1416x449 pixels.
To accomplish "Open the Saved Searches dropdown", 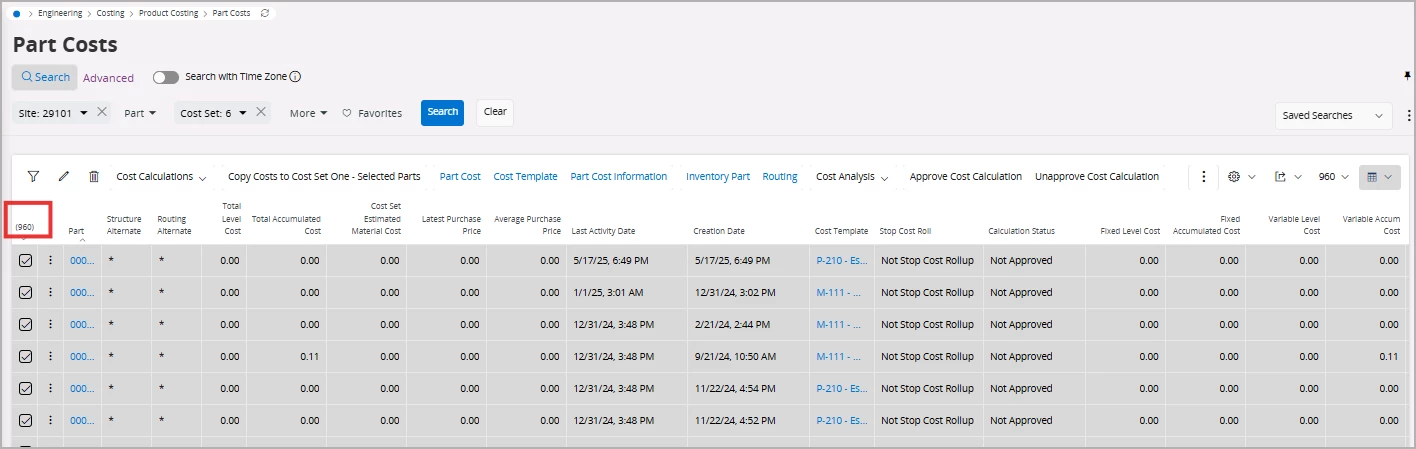I will click(1333, 116).
